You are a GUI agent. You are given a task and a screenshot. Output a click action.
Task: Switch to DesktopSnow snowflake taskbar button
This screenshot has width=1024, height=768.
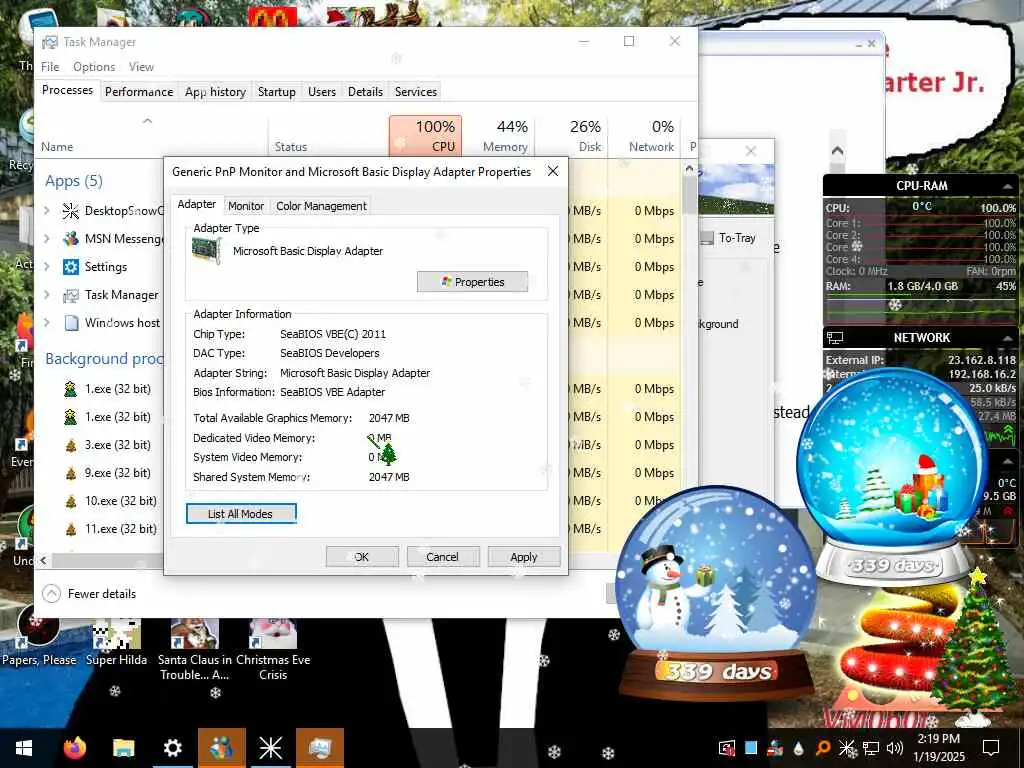coord(270,748)
